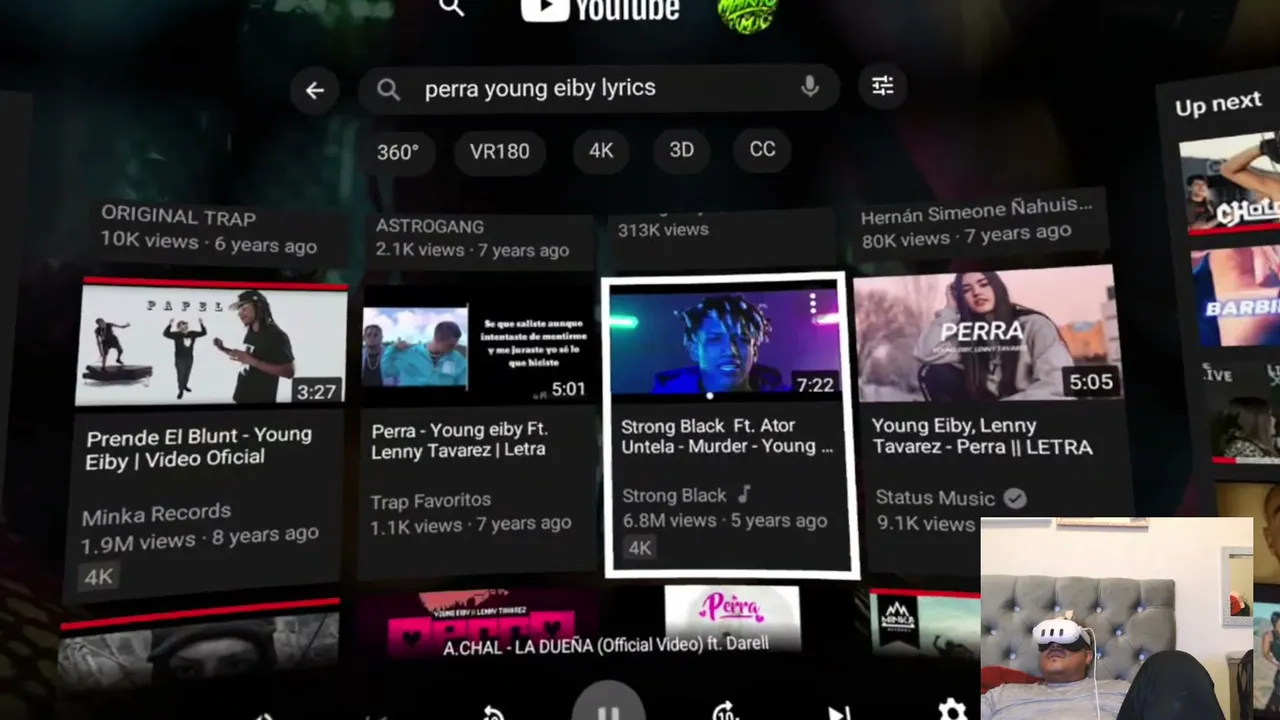Open the 5:01 Perra Letra video thumbnail
1280x720 pixels.
(x=476, y=346)
